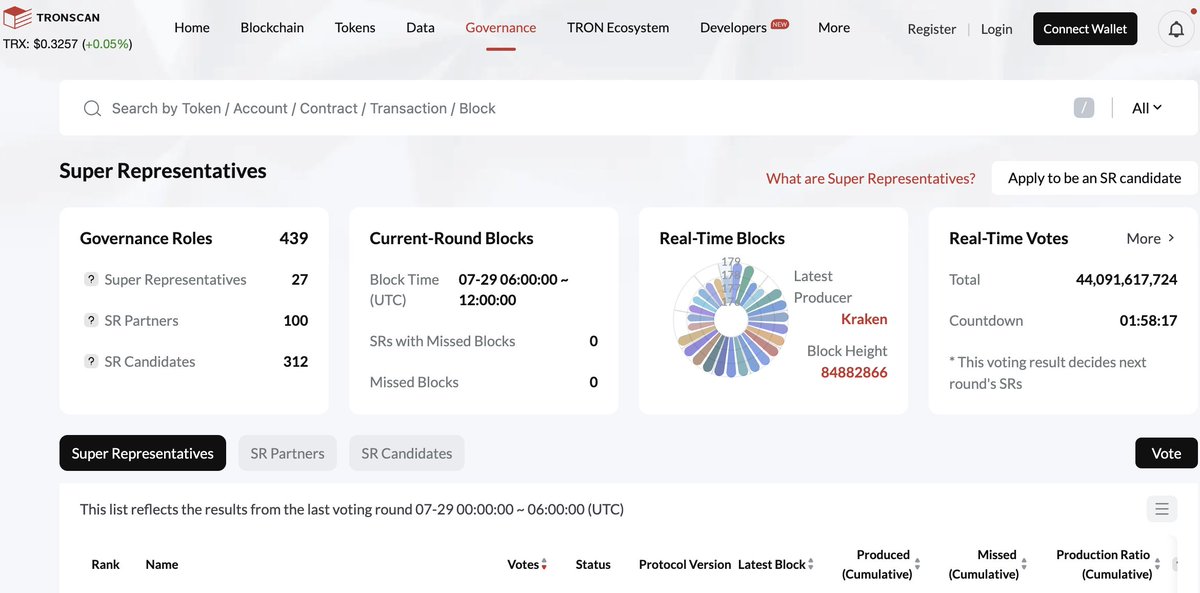Open the All search filter dropdown
This screenshot has width=1200, height=593.
(x=1147, y=108)
